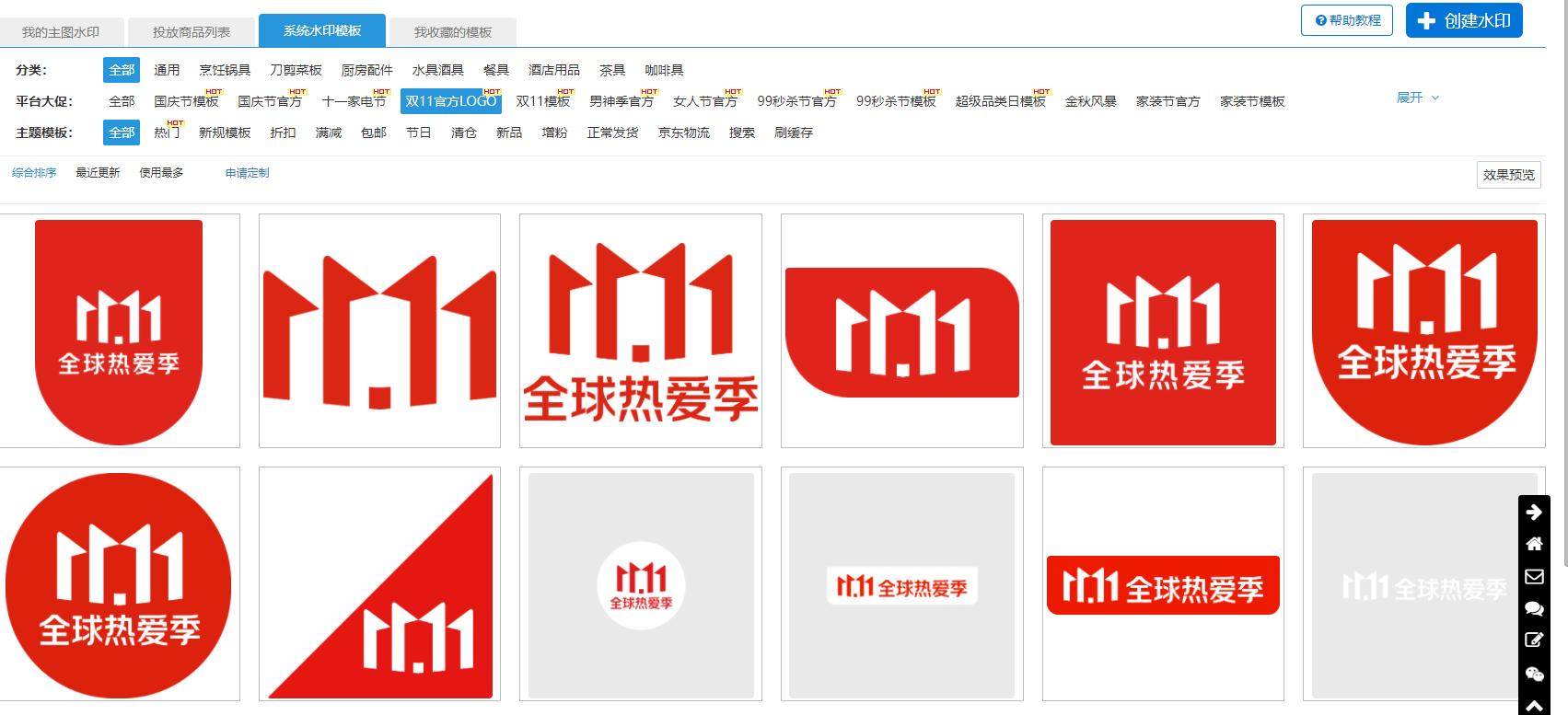Pick the 正常发货 theme filter
The image size is (1568, 715).
pyautogui.click(x=612, y=133)
